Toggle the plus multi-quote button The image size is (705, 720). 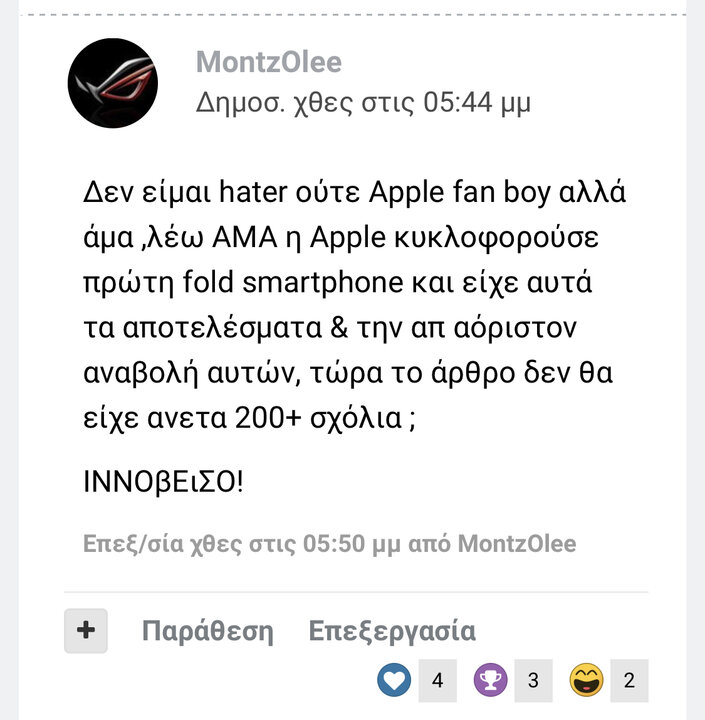click(x=86, y=630)
